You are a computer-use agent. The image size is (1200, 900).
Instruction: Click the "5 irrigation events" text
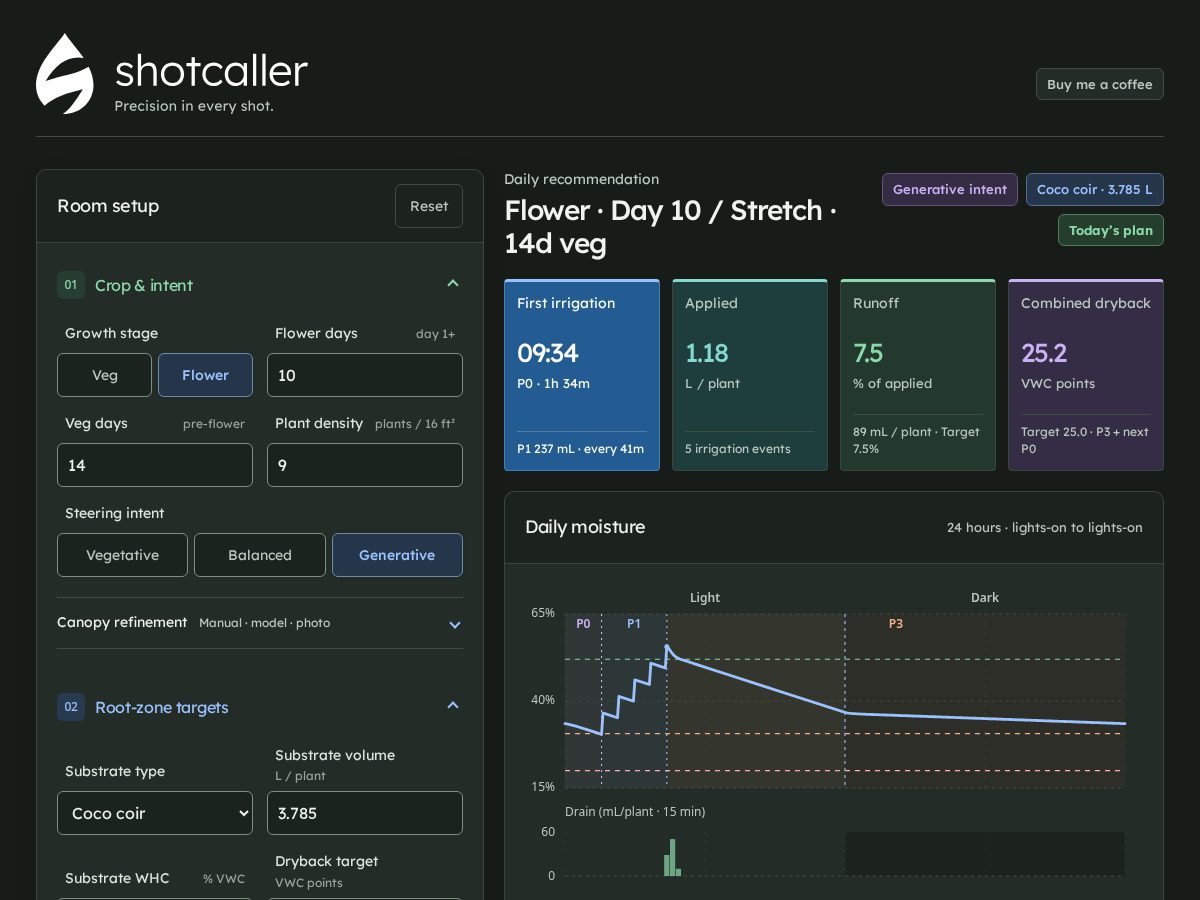[738, 449]
